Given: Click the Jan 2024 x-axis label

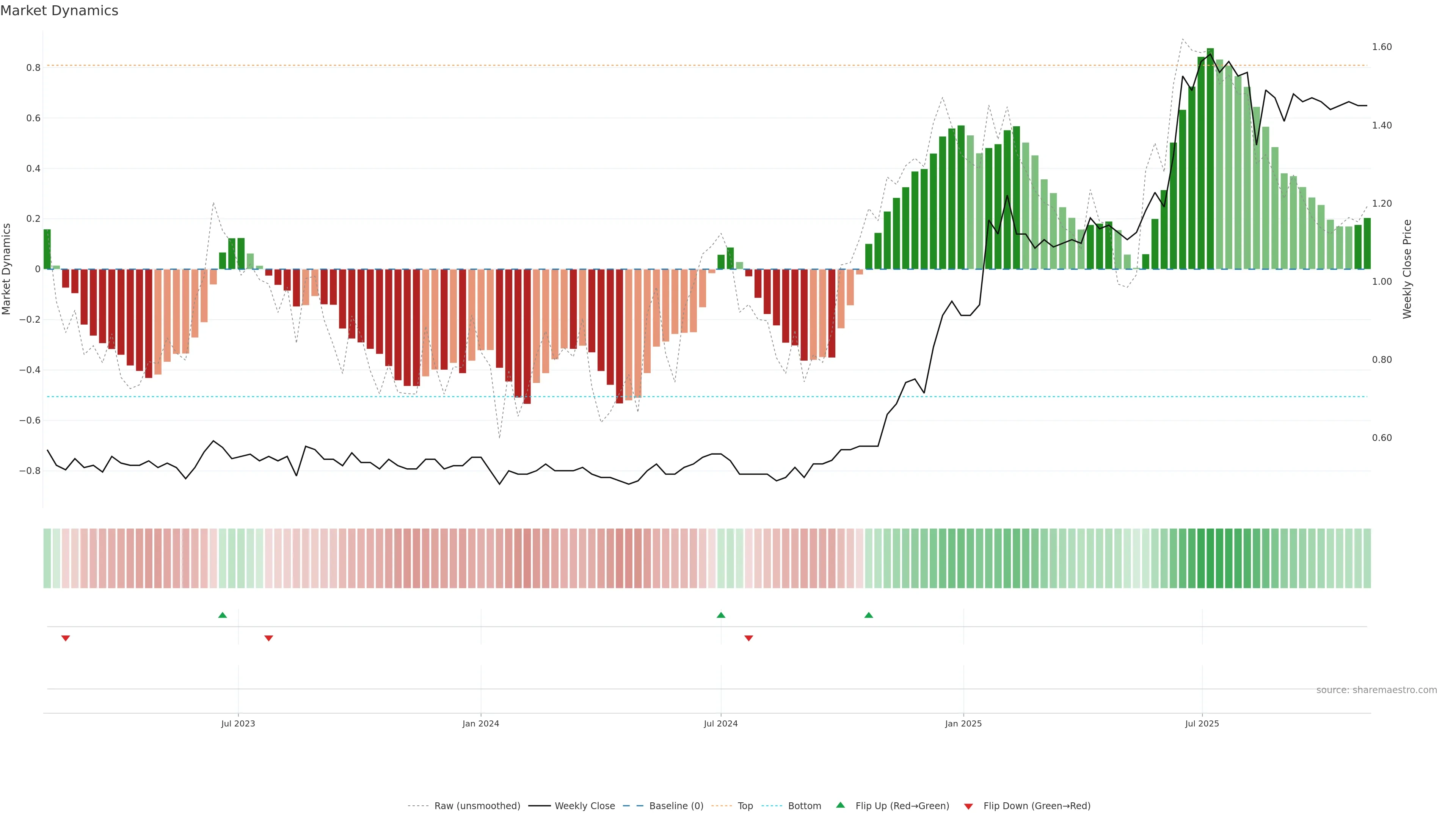Looking at the screenshot, I should [x=480, y=723].
